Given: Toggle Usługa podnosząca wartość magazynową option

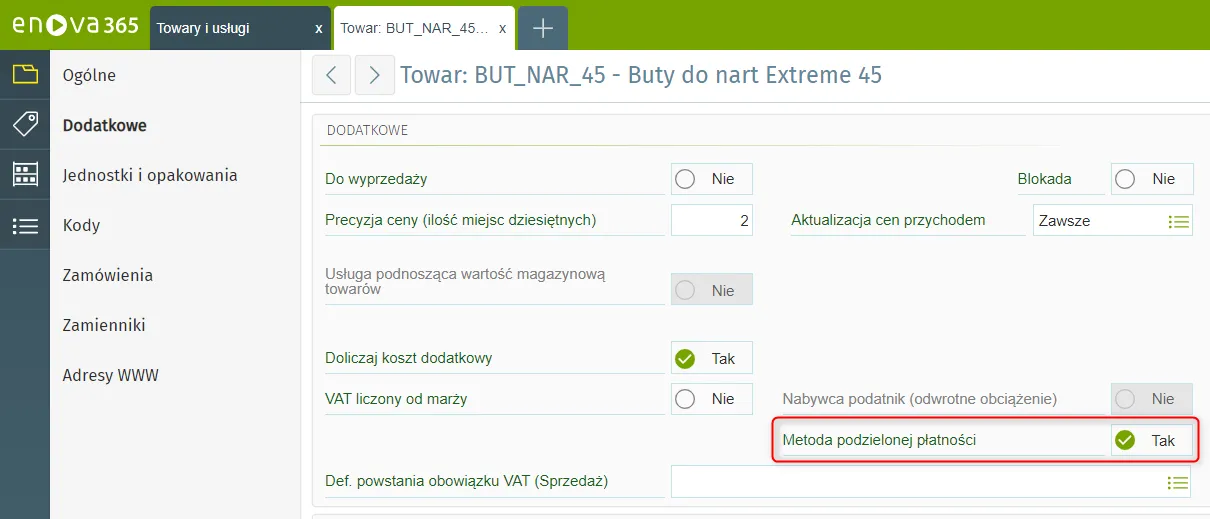Looking at the screenshot, I should (x=711, y=290).
